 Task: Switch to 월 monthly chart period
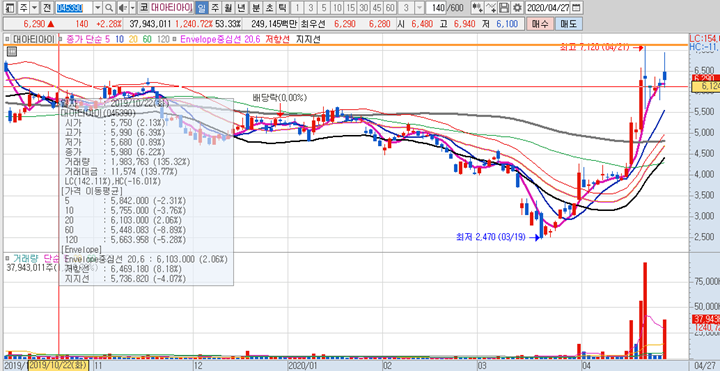(228, 8)
